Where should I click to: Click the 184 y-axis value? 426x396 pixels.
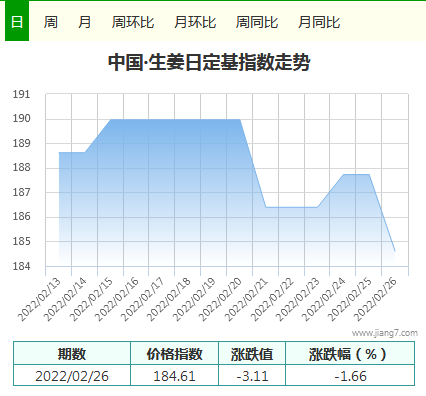[21, 266]
